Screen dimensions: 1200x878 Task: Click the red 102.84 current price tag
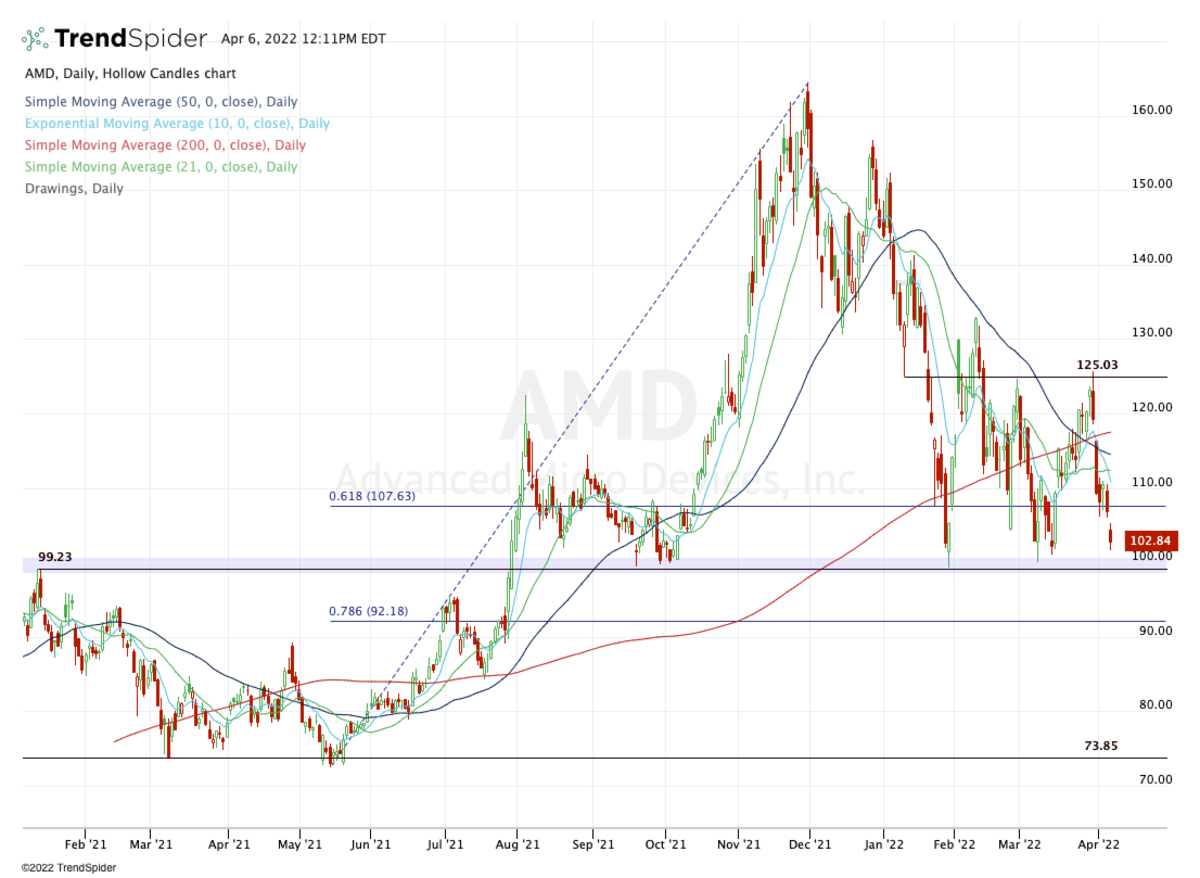pos(1150,541)
